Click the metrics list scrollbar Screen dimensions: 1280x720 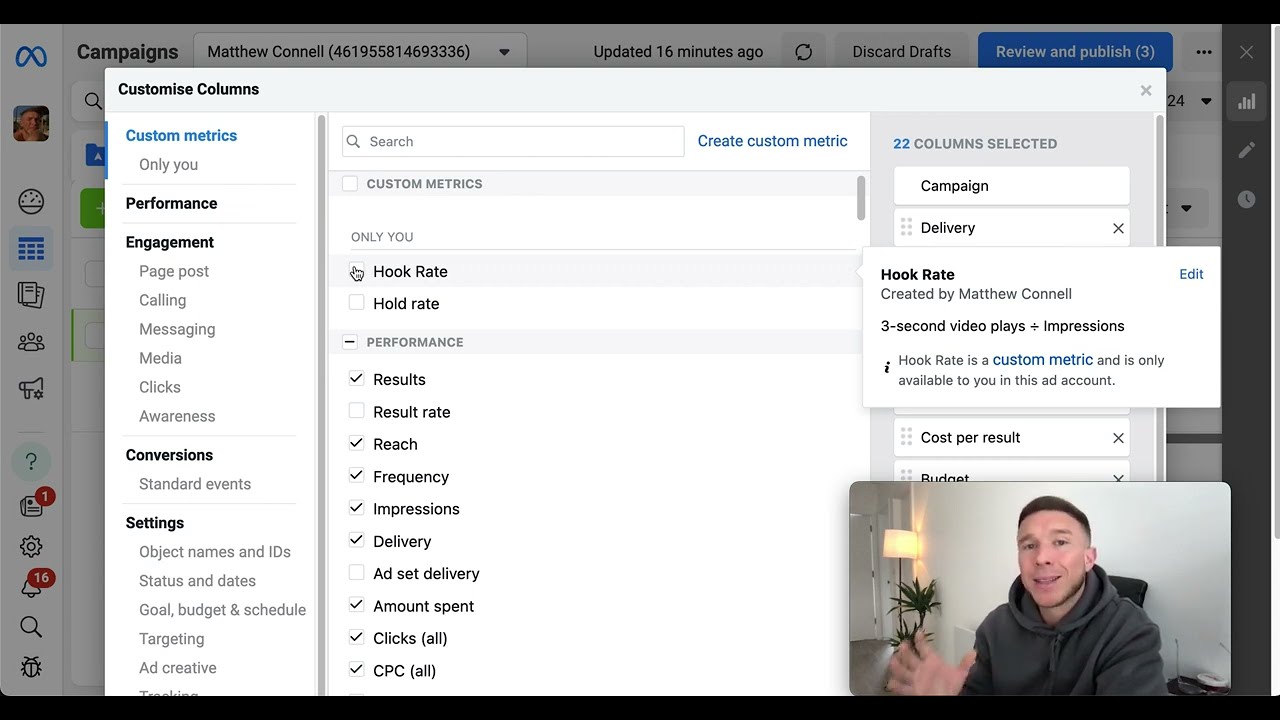[x=860, y=198]
